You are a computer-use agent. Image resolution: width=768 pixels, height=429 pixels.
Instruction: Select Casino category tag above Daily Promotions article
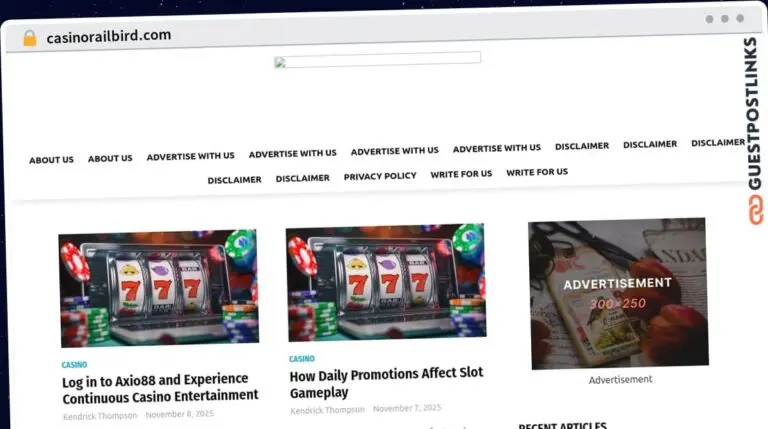pyautogui.click(x=302, y=358)
